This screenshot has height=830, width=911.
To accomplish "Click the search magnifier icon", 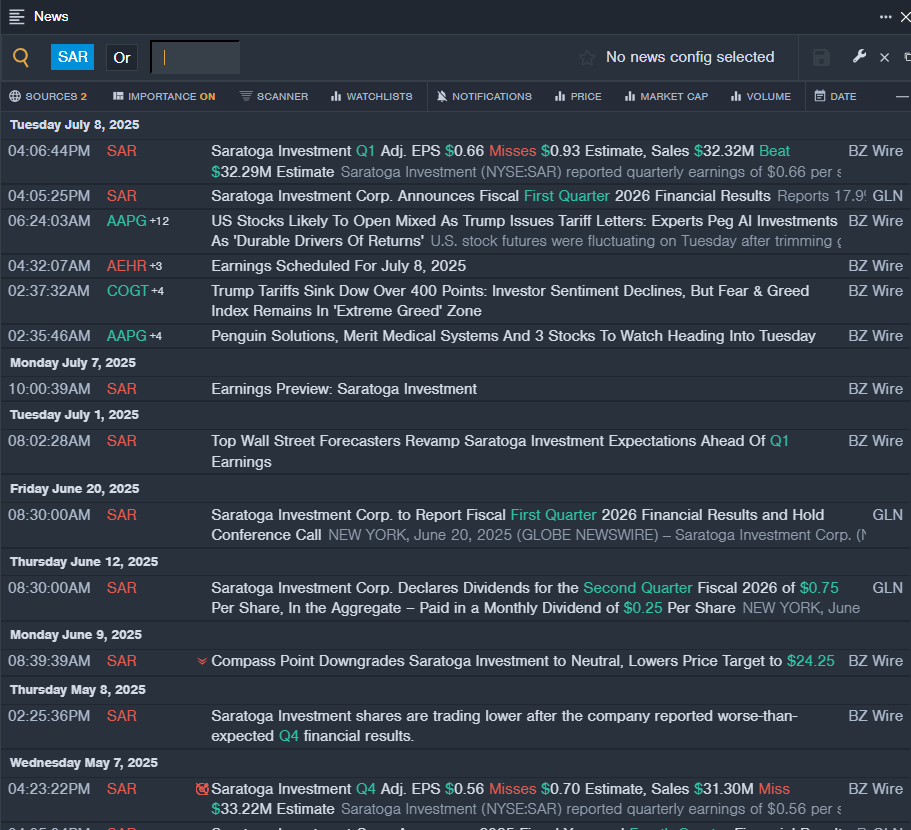I will [21, 57].
